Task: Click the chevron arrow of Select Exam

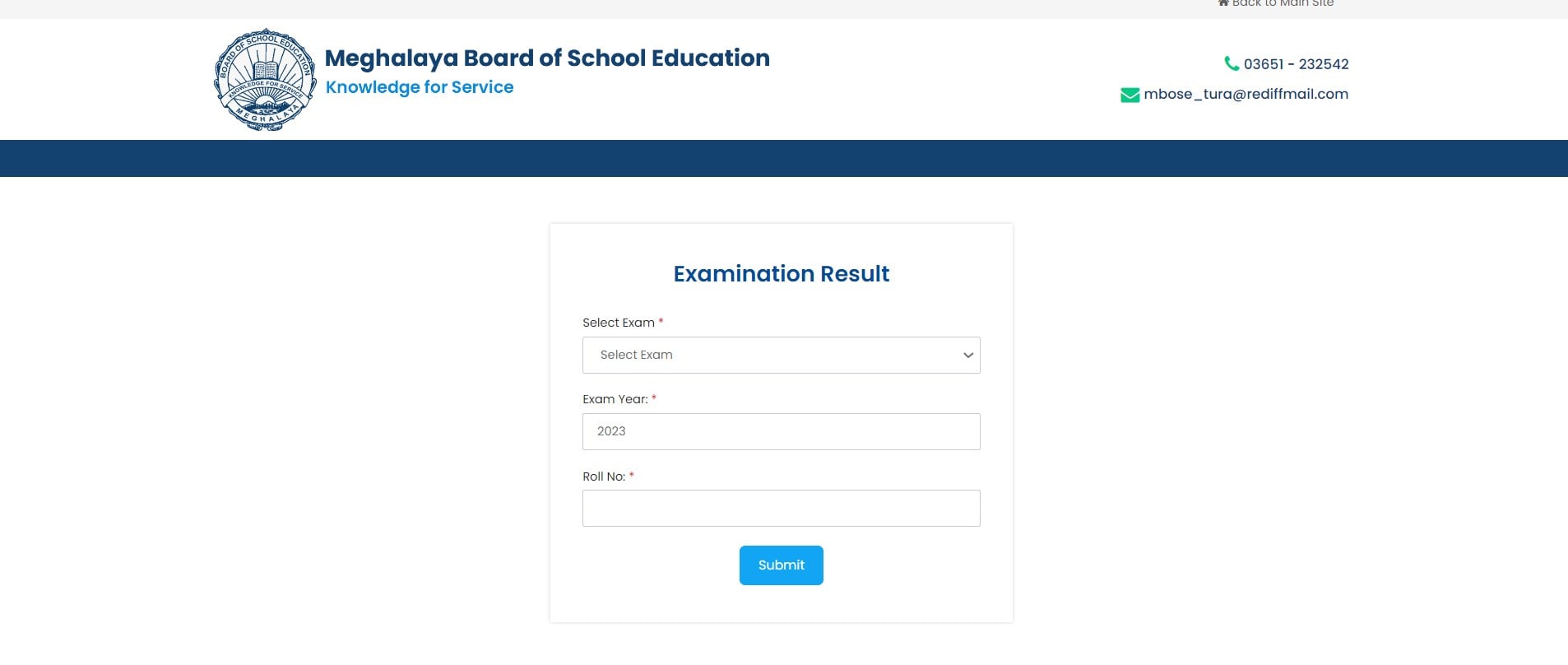Action: point(967,355)
